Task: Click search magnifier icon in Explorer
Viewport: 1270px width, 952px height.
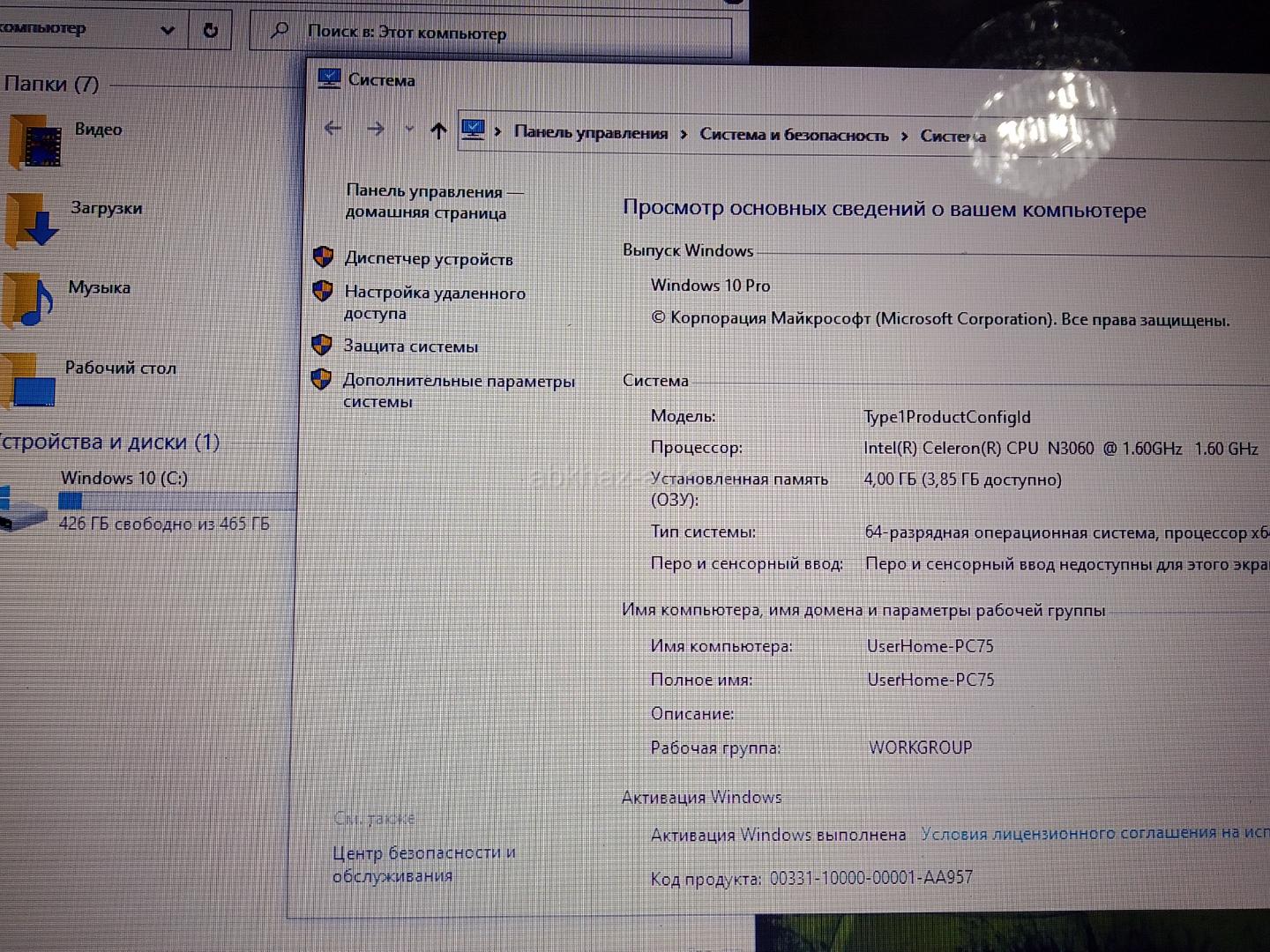Action: [x=280, y=31]
